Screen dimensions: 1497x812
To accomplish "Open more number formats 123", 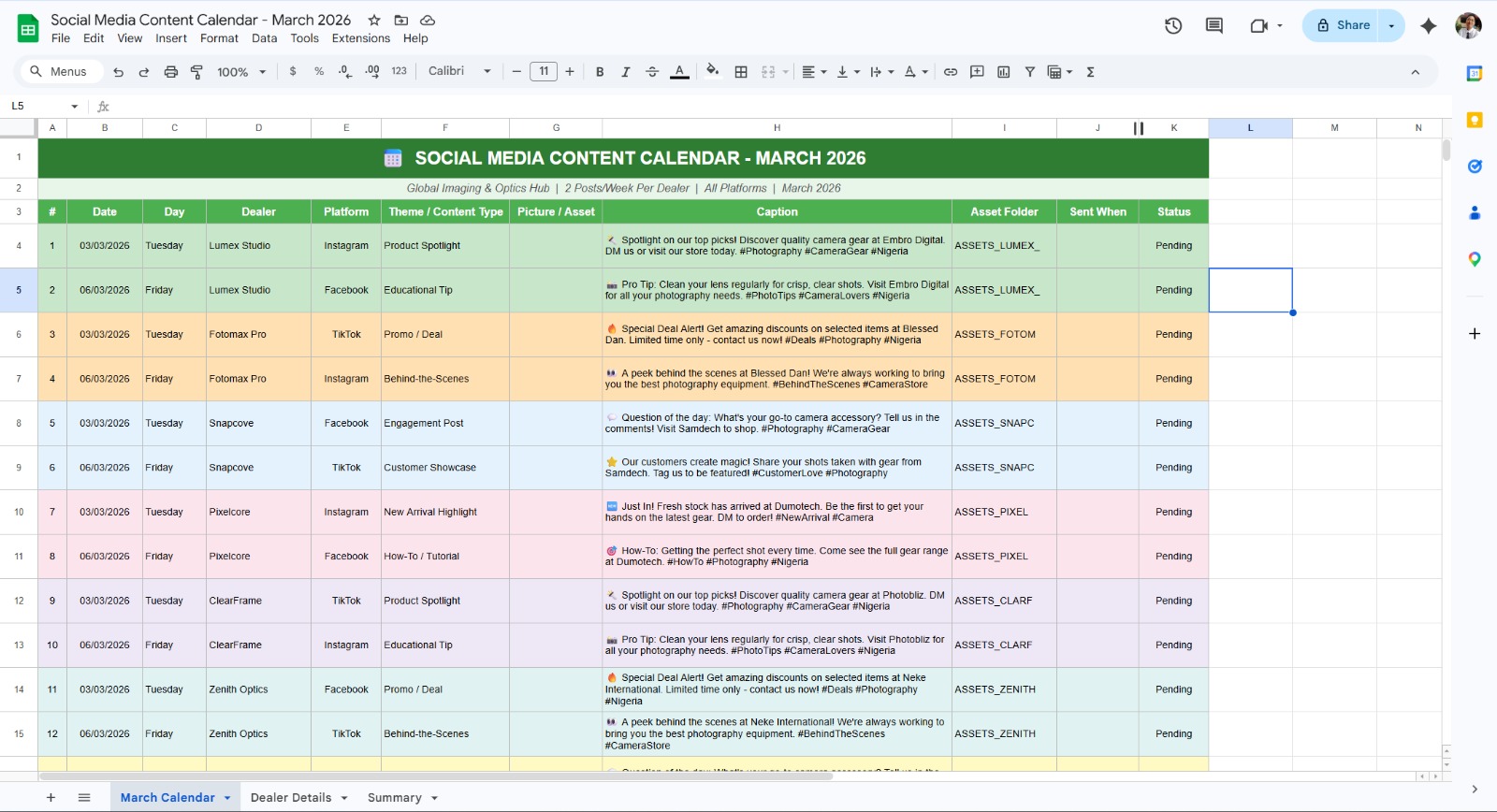I will [400, 71].
